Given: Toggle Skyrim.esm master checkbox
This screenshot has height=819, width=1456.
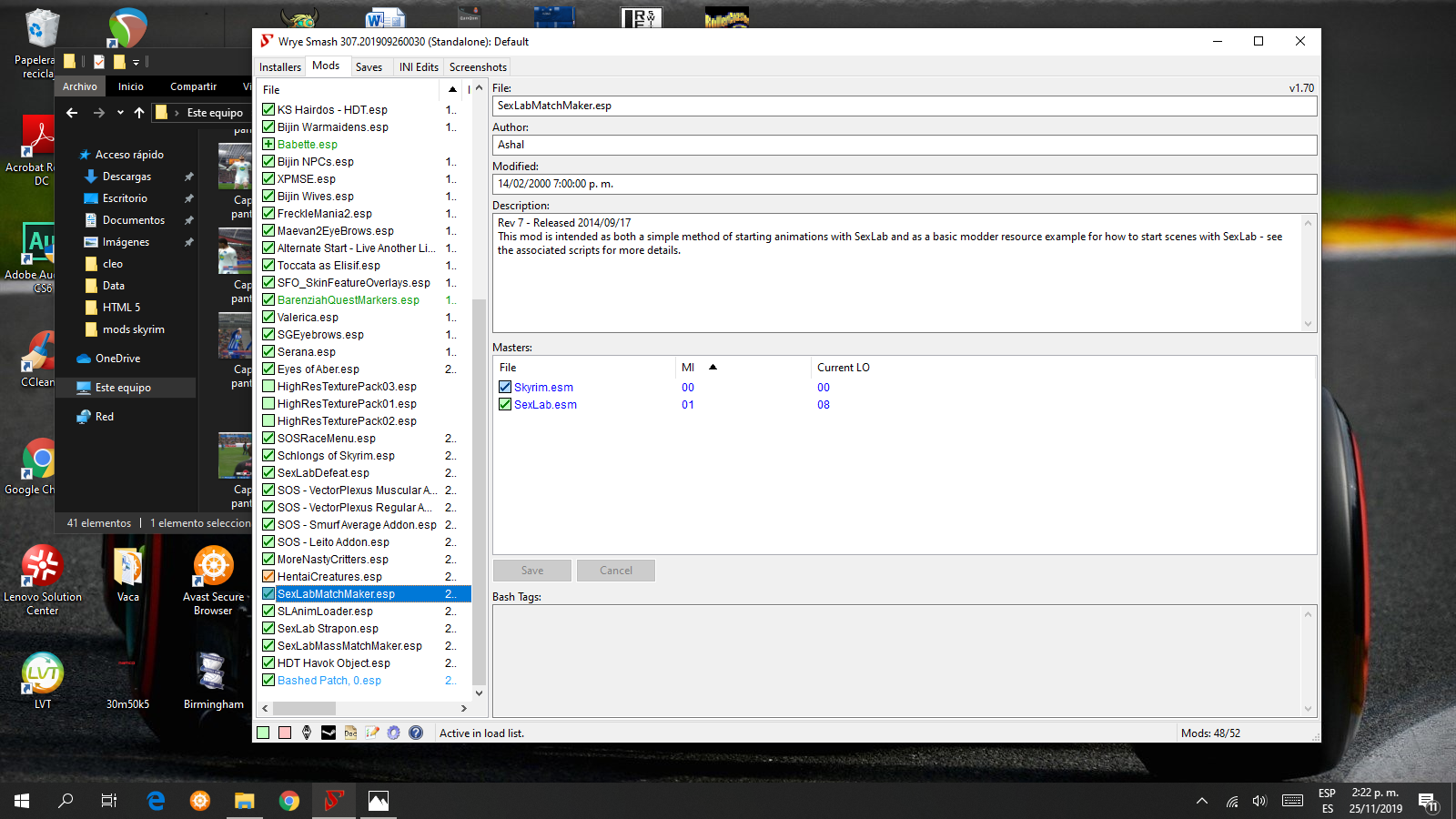Looking at the screenshot, I should click(505, 387).
